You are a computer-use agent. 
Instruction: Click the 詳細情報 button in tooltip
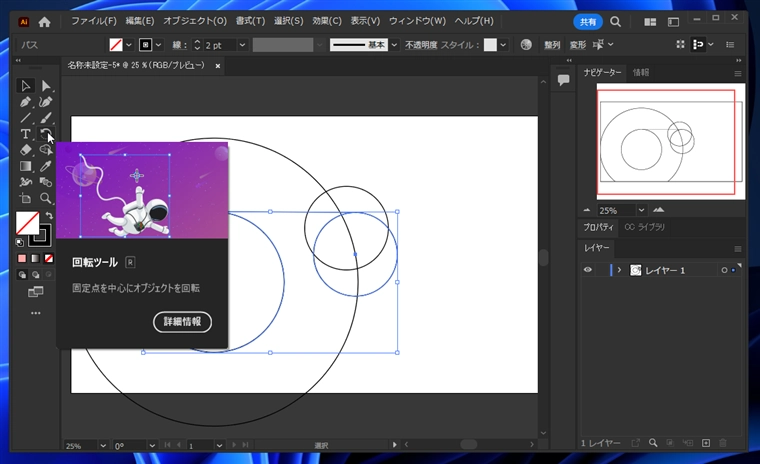[x=182, y=322]
